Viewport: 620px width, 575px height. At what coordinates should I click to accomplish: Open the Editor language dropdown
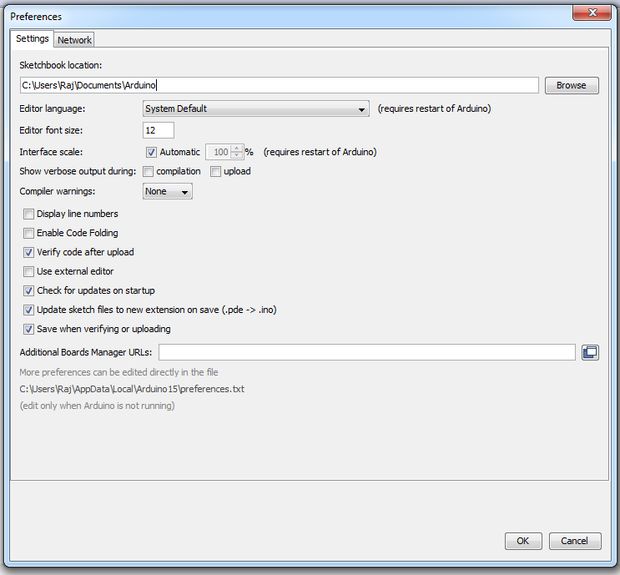pyautogui.click(x=256, y=108)
